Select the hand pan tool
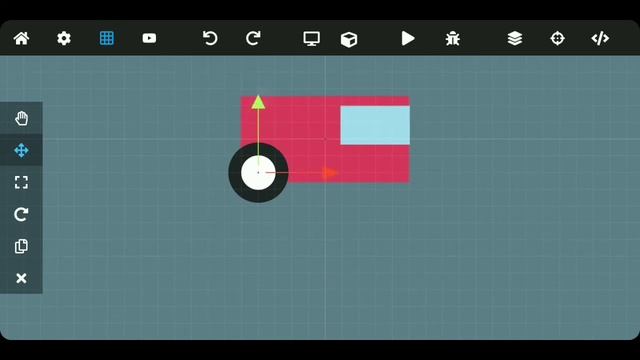The height and width of the screenshot is (360, 640). pos(21,118)
